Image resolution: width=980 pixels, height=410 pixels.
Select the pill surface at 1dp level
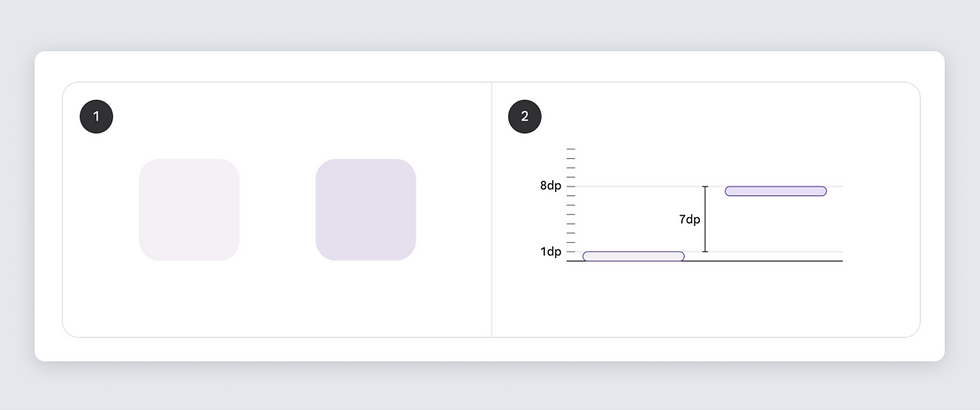[633, 257]
